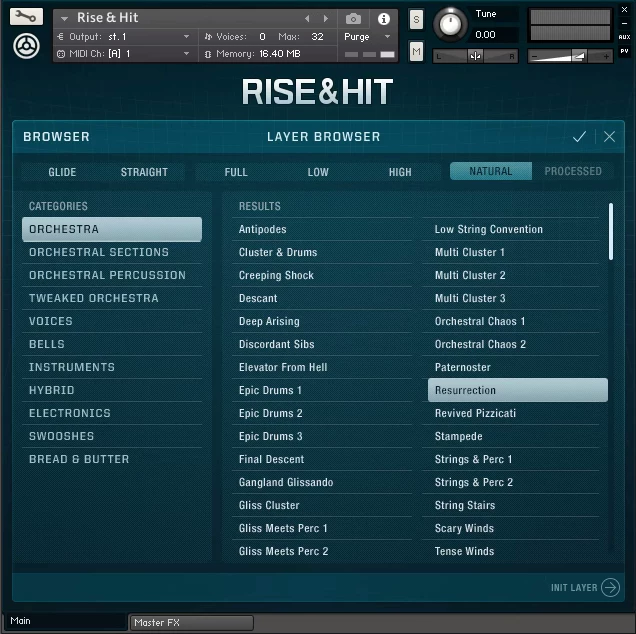Select the Orchestral Chaos 1 result
The height and width of the screenshot is (634, 636).
pos(511,321)
